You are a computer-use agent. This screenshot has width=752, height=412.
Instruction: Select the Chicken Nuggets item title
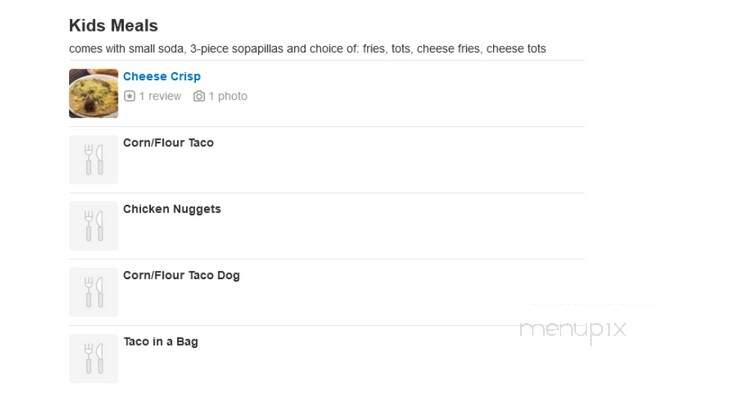tap(172, 209)
